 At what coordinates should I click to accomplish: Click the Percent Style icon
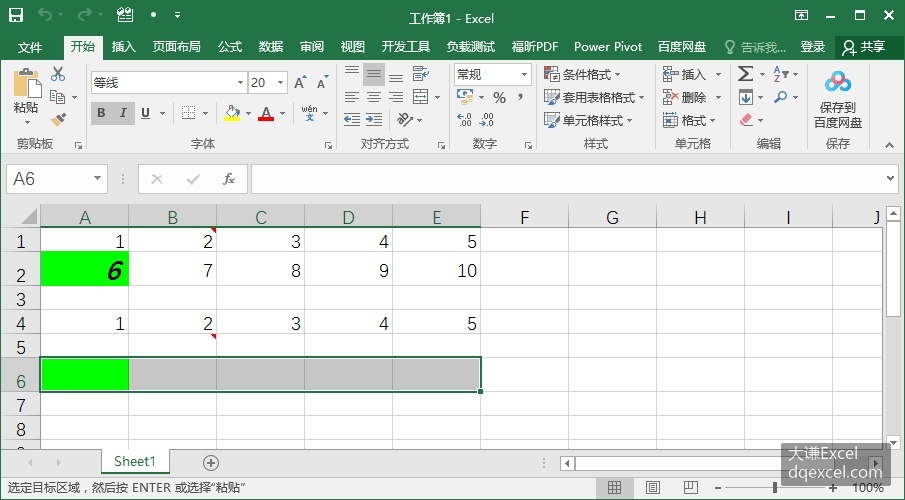click(x=499, y=98)
